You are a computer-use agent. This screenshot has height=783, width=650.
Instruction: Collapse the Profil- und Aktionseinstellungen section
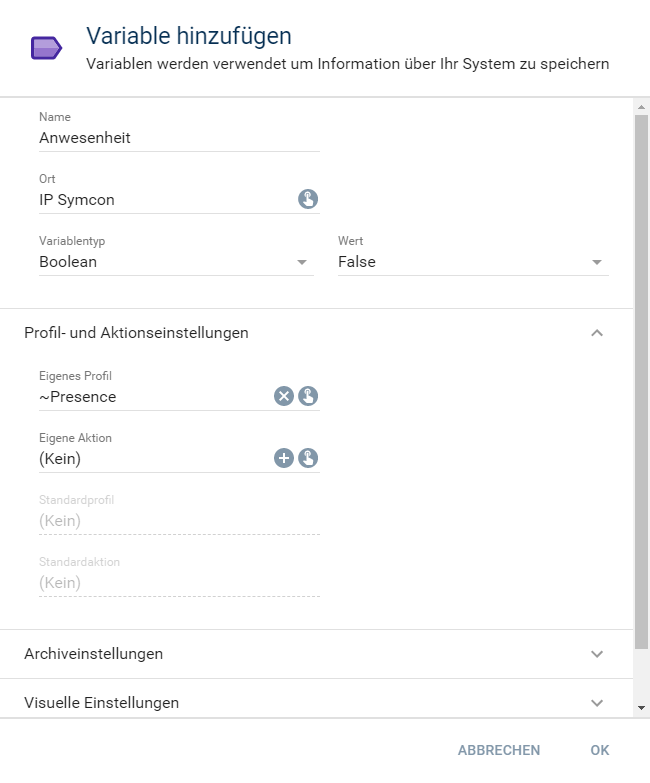[x=597, y=333]
